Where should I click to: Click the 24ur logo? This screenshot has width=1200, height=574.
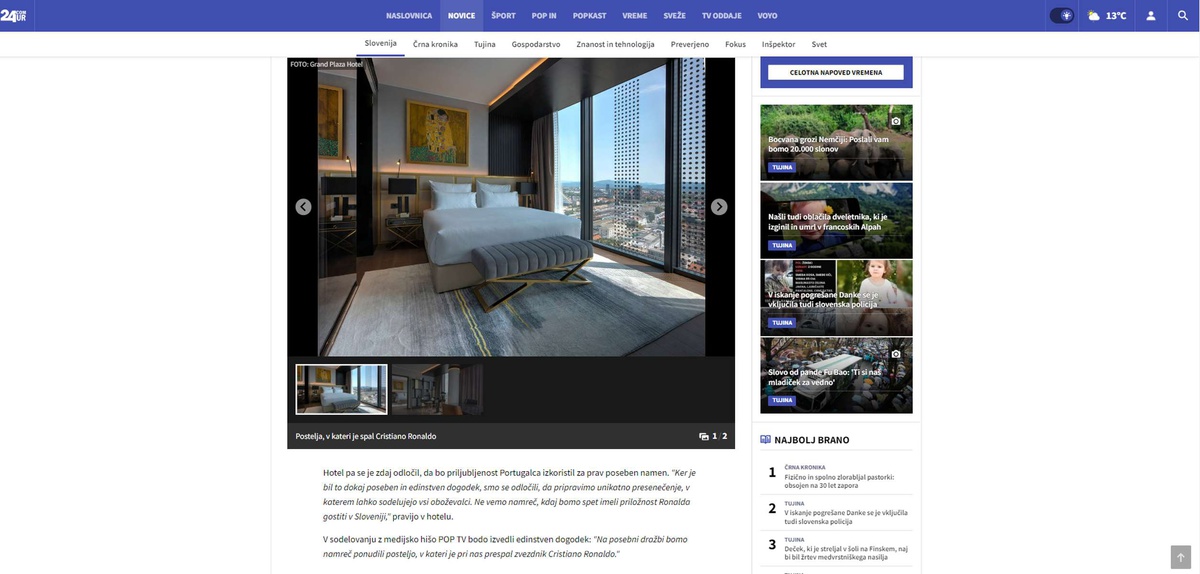[x=13, y=15]
